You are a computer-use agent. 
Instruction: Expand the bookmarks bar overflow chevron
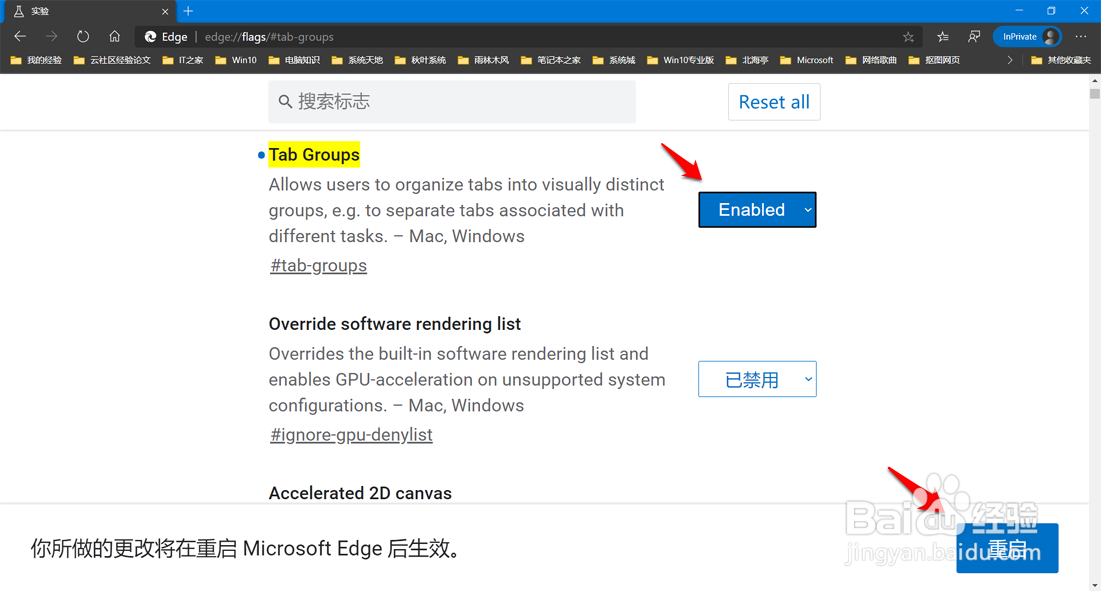click(1010, 60)
